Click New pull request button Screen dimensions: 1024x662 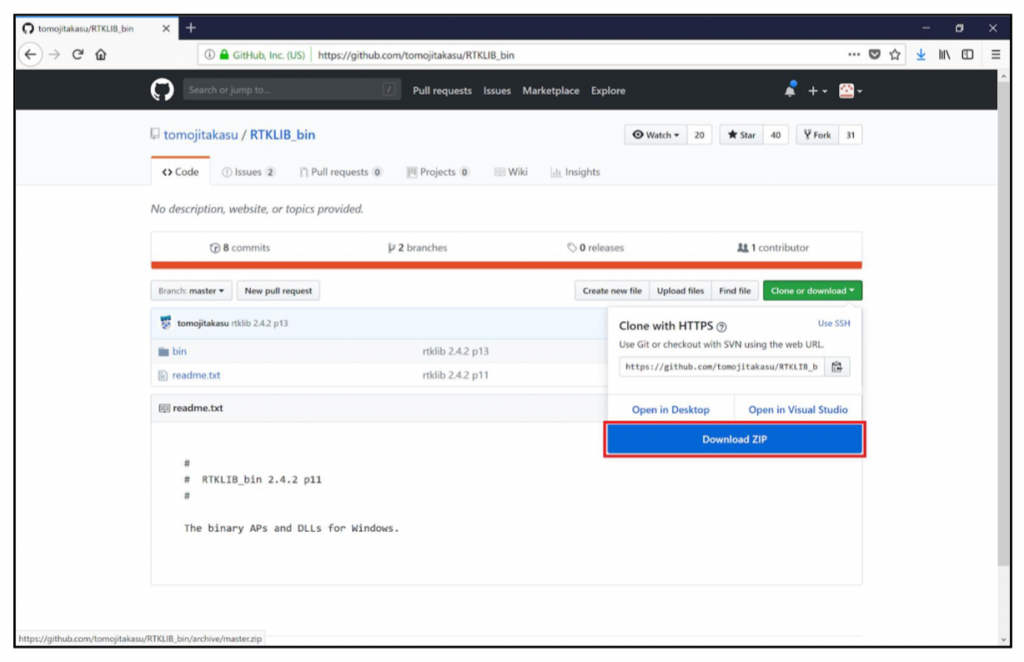pyautogui.click(x=278, y=291)
